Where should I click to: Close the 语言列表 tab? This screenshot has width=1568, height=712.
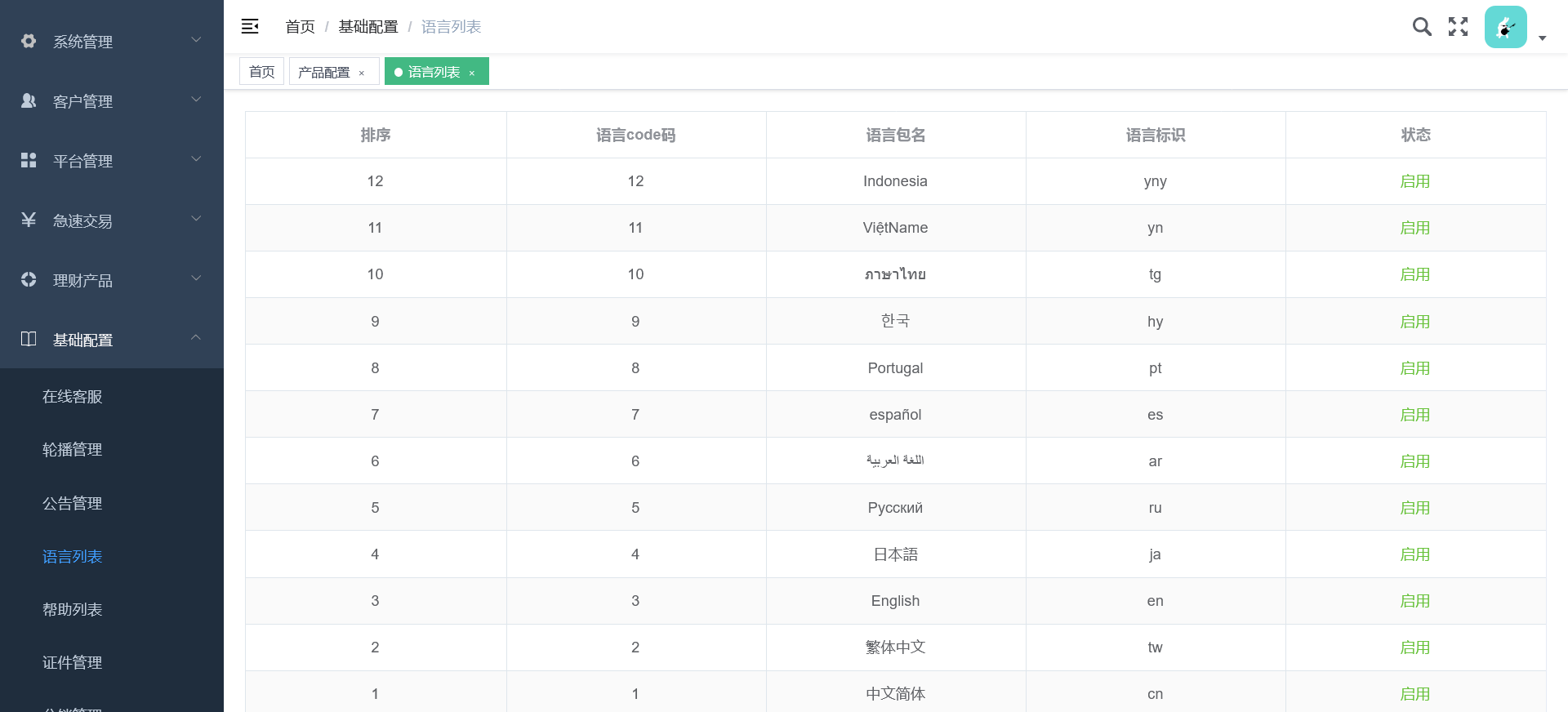tap(472, 73)
